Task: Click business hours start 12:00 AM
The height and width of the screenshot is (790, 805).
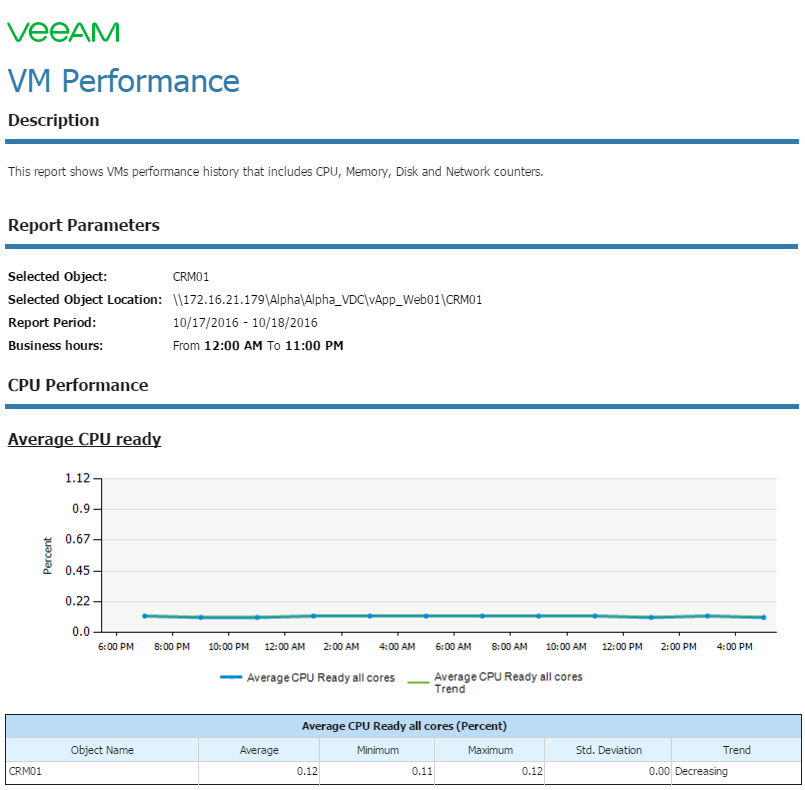Action: tap(233, 346)
